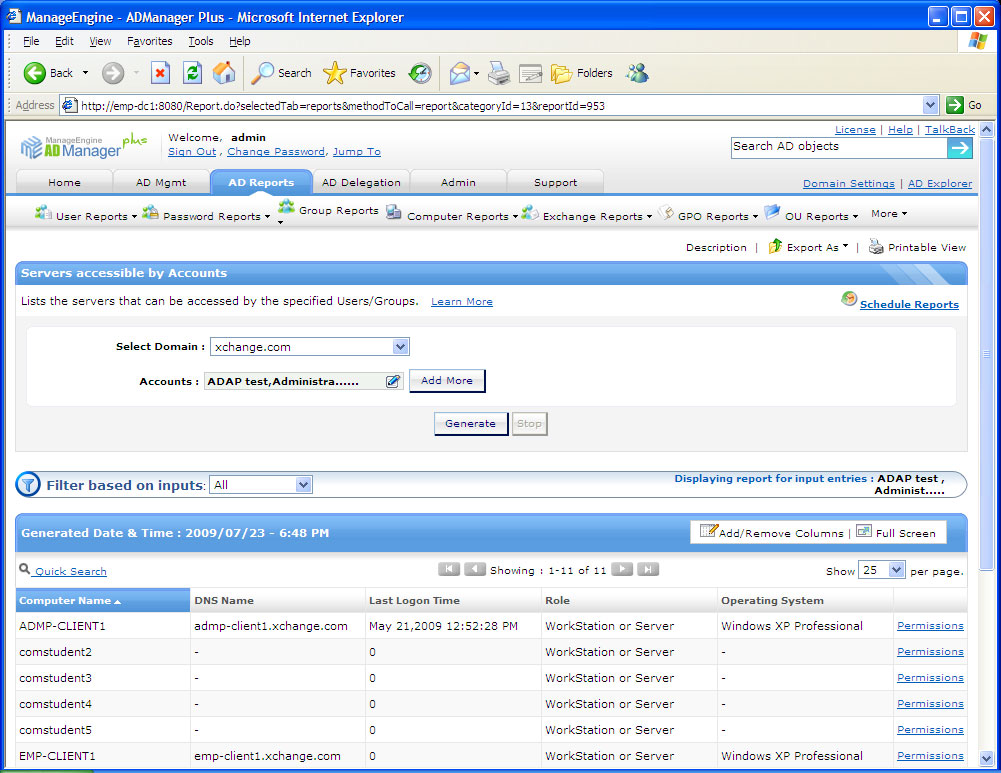The image size is (1001, 773).
Task: Click the Search AD objects arrow button
Action: (960, 148)
